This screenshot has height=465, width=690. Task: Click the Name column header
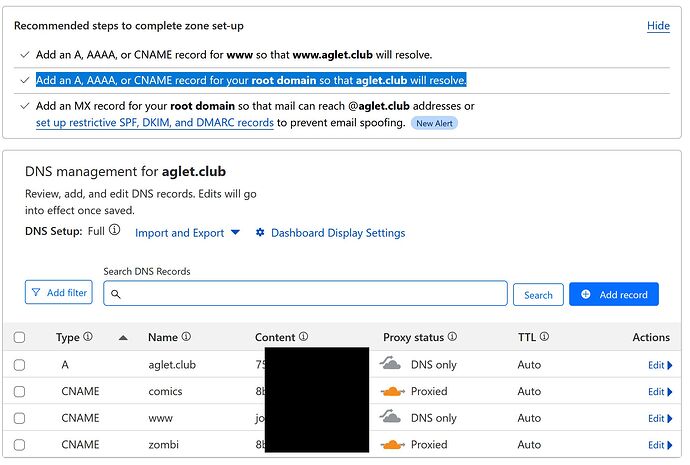163,337
